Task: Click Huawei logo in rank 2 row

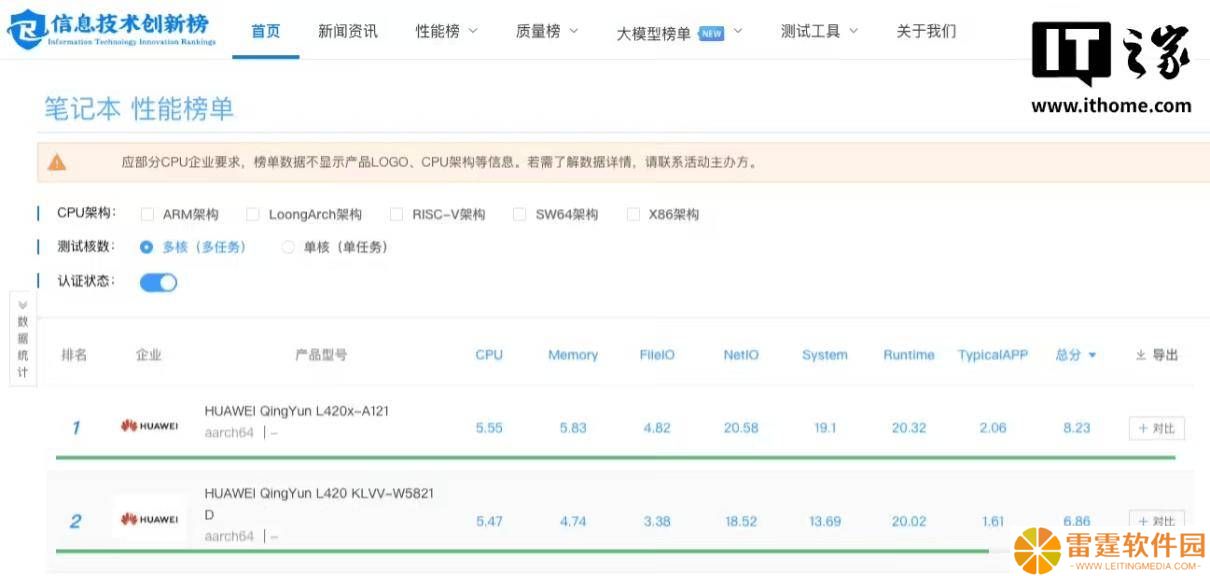Action: tap(149, 519)
